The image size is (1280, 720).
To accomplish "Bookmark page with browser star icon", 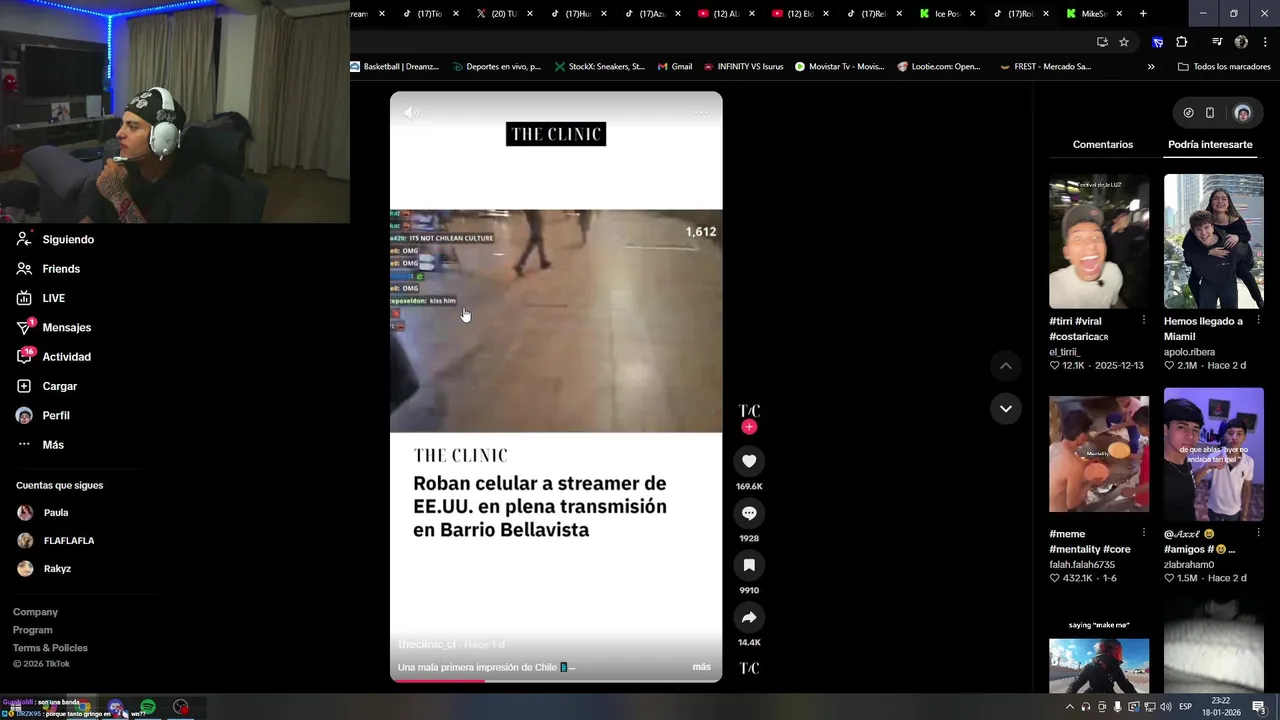I will coord(1124,42).
